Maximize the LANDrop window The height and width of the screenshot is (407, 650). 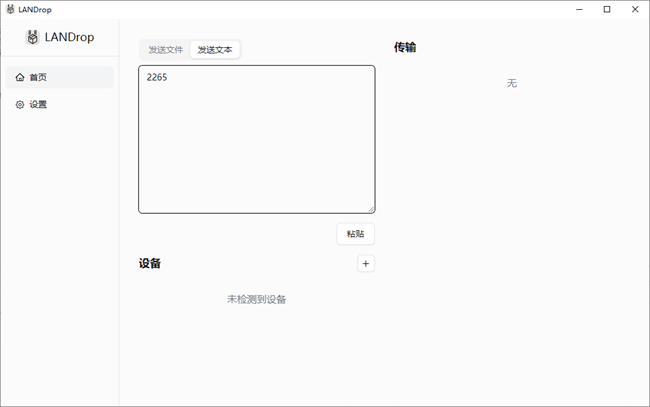607,9
